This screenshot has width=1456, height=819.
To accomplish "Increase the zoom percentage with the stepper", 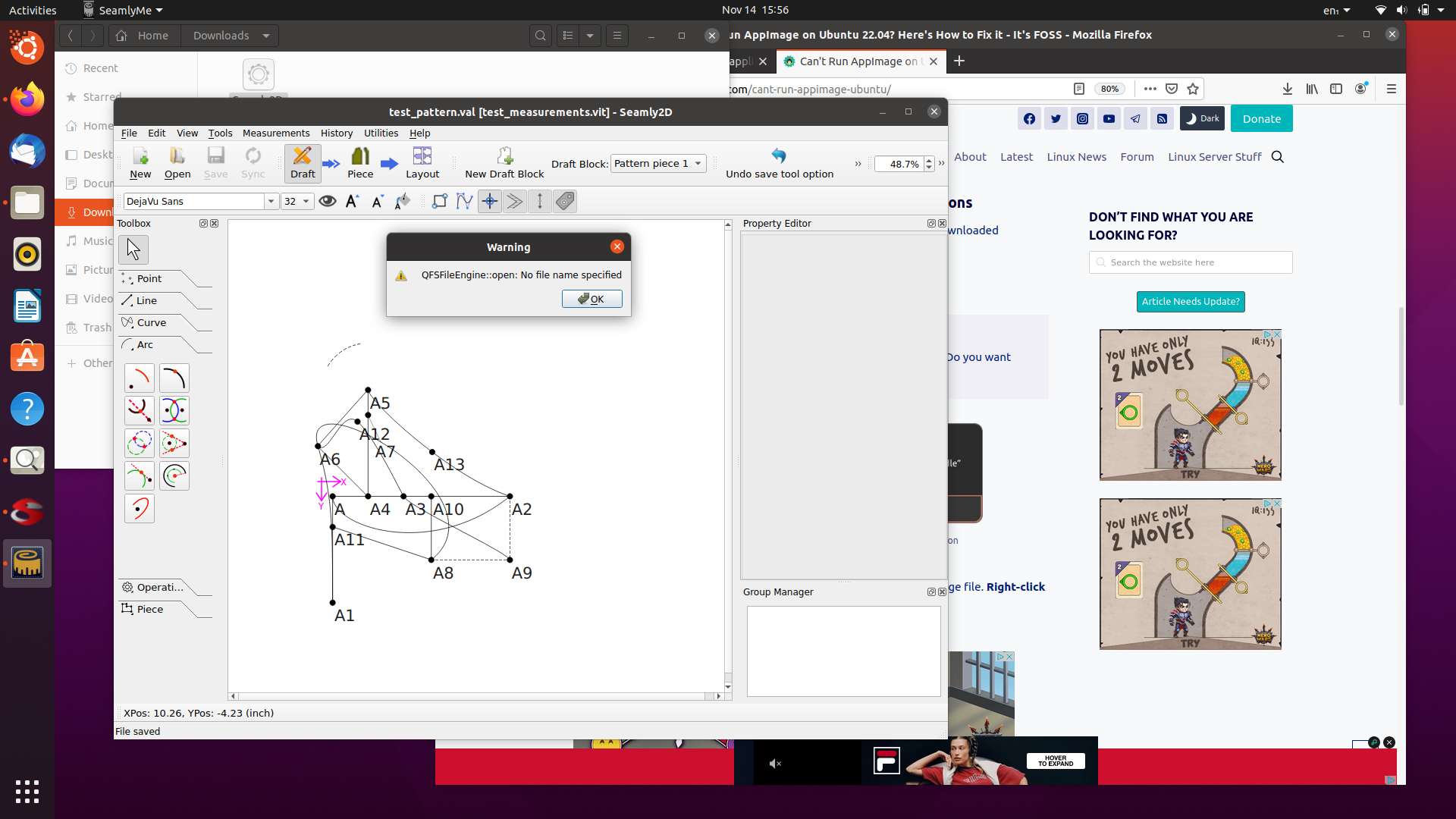I will coord(928,160).
